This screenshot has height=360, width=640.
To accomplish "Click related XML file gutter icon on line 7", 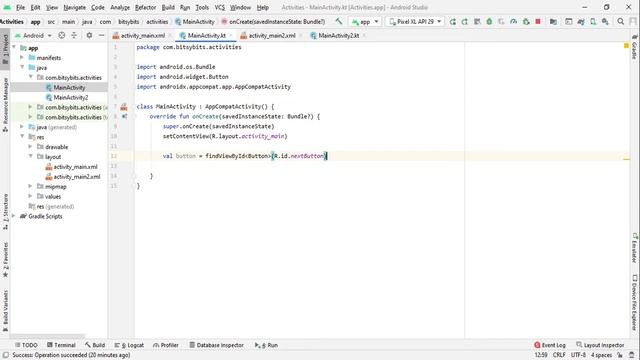I will point(124,107).
